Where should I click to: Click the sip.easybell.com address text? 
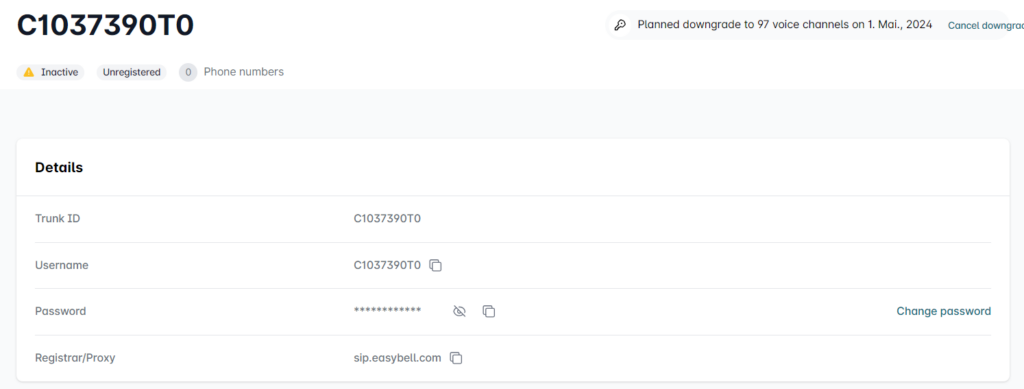(397, 358)
